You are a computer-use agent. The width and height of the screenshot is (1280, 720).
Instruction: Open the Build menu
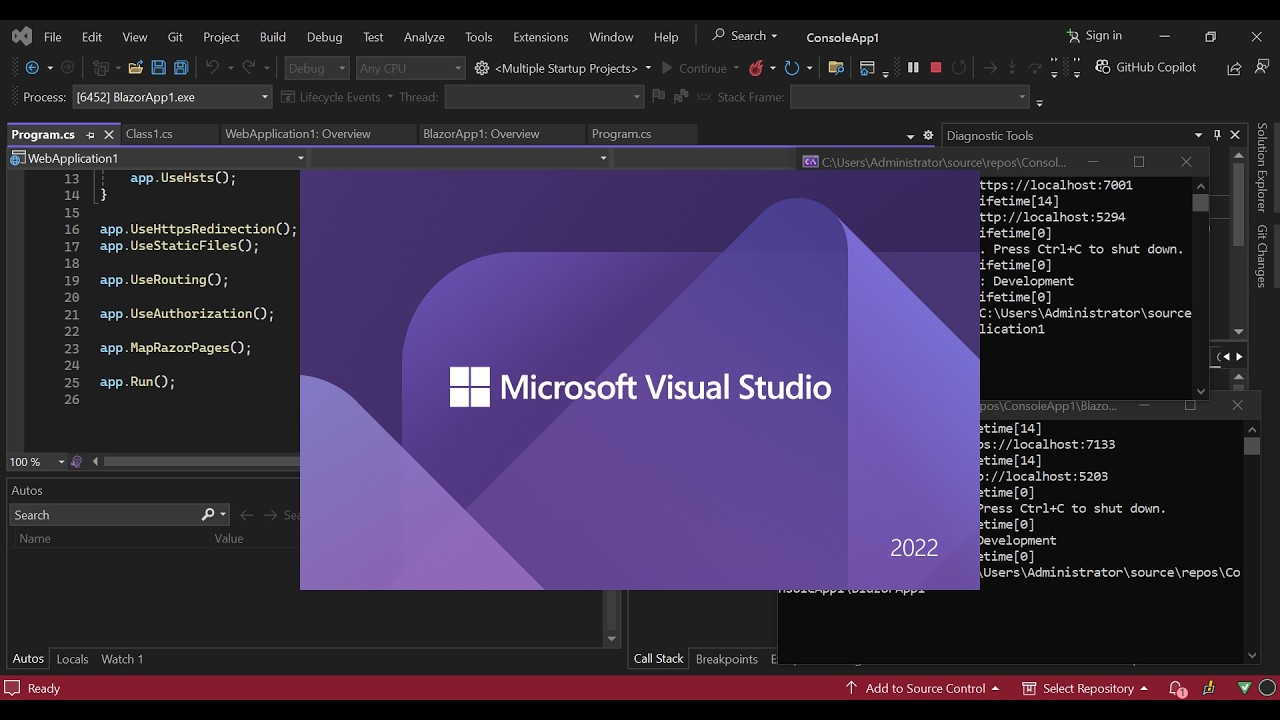tap(273, 37)
